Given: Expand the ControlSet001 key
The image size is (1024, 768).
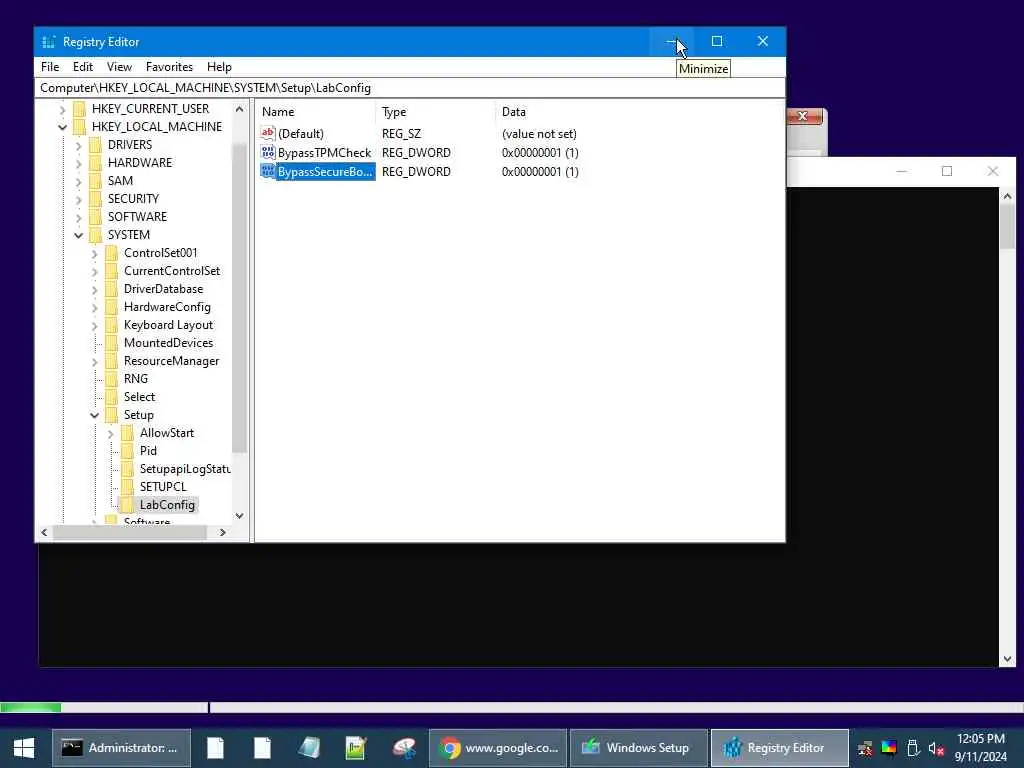Looking at the screenshot, I should (x=95, y=253).
